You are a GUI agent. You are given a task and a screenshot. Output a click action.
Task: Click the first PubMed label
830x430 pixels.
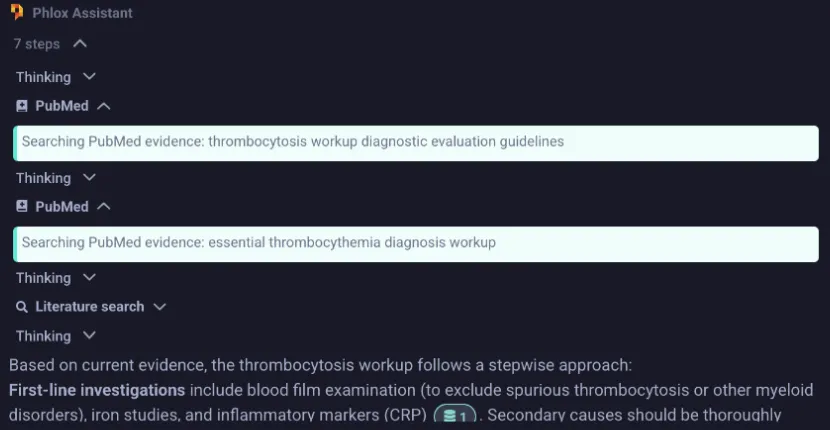pyautogui.click(x=62, y=106)
